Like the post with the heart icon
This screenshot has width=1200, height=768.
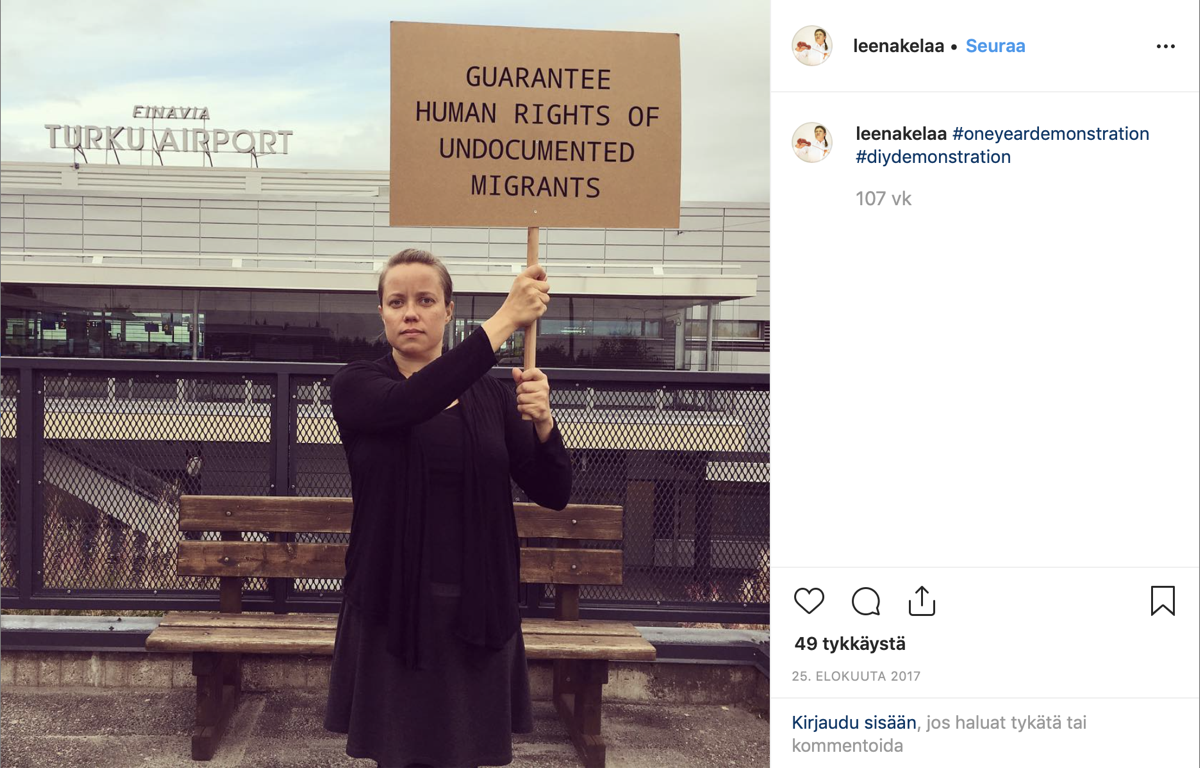809,601
